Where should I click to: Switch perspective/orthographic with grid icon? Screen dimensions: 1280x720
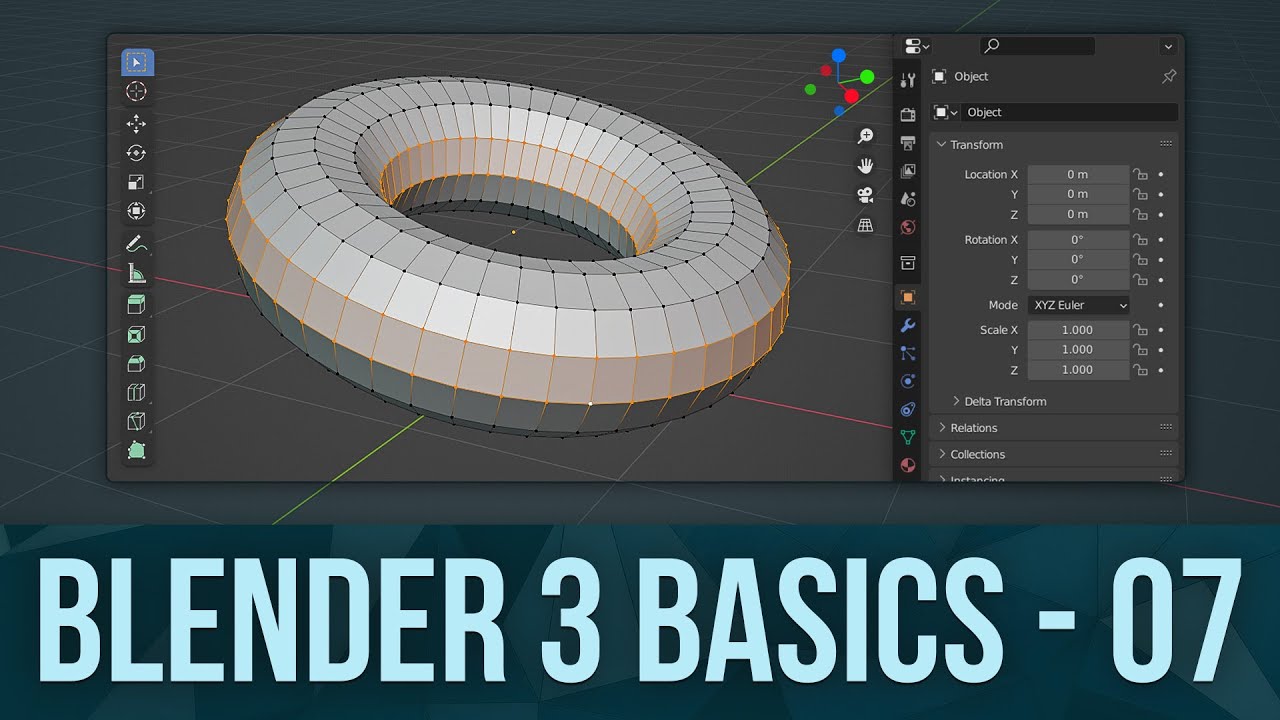[x=866, y=225]
